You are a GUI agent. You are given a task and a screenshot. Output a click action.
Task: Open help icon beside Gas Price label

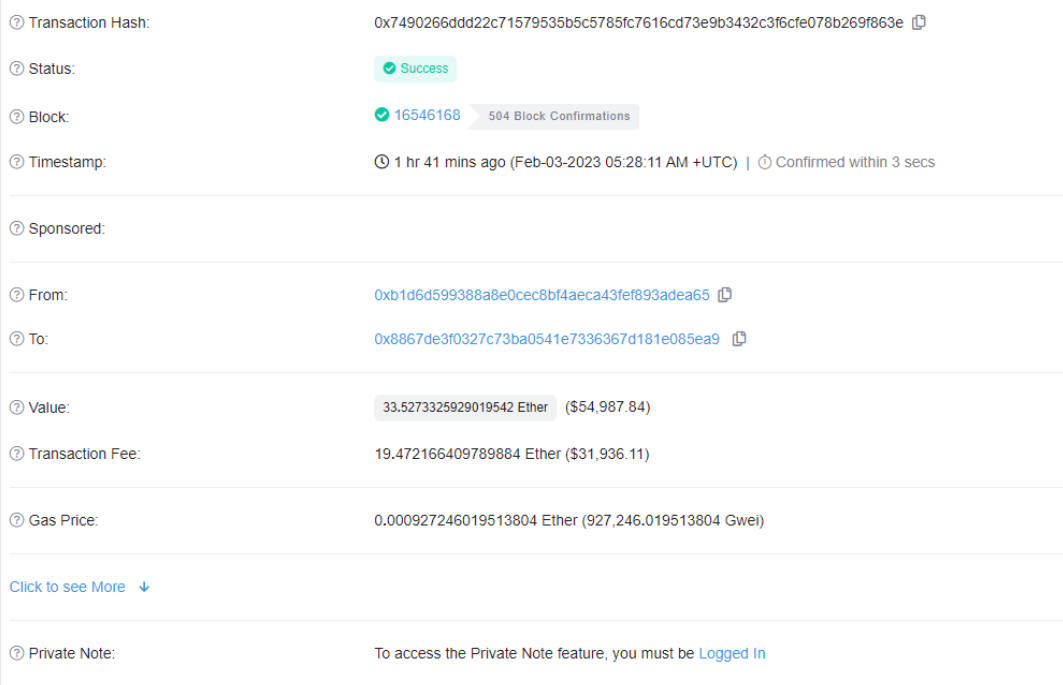click(x=17, y=520)
